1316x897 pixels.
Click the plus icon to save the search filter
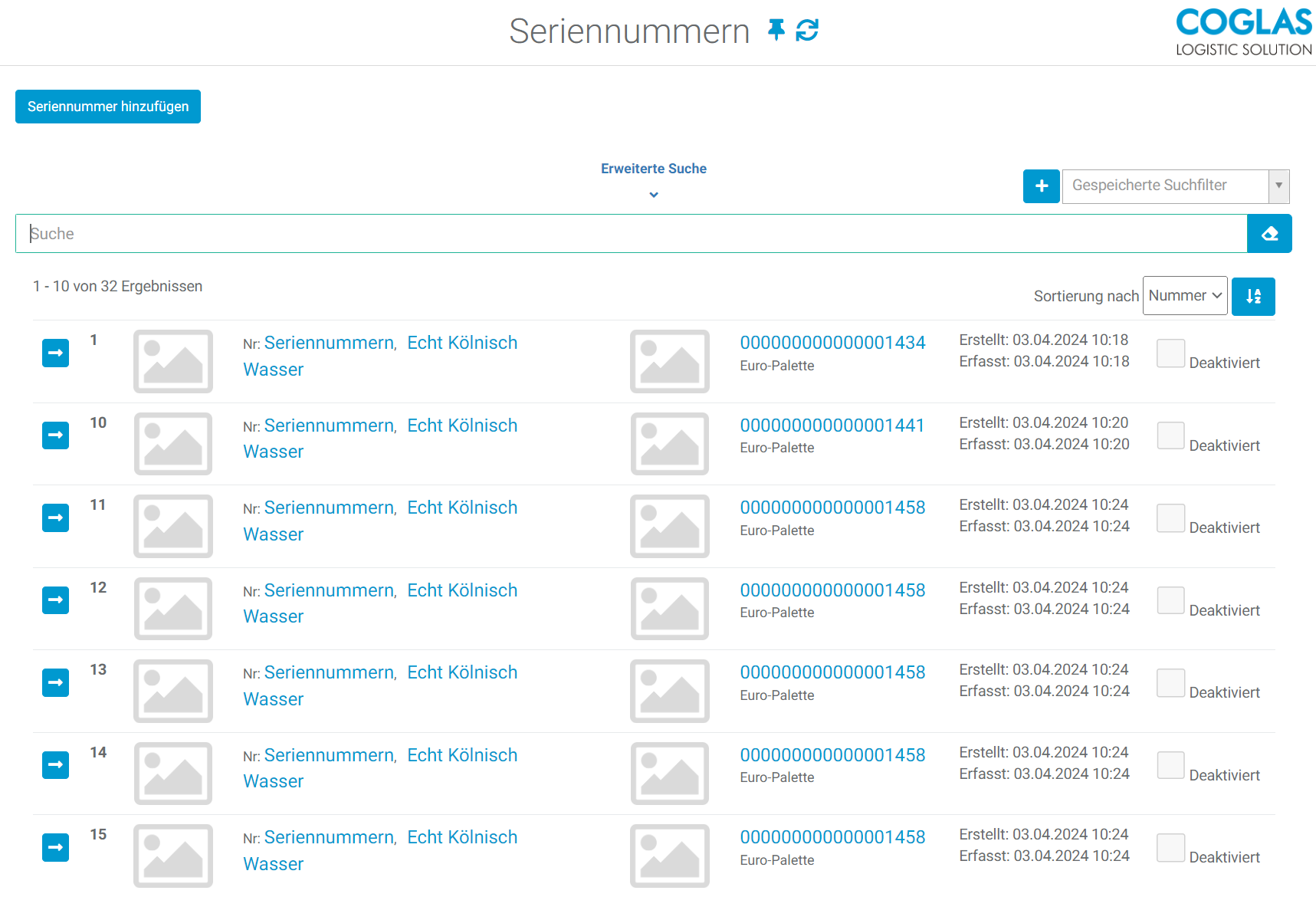1041,186
